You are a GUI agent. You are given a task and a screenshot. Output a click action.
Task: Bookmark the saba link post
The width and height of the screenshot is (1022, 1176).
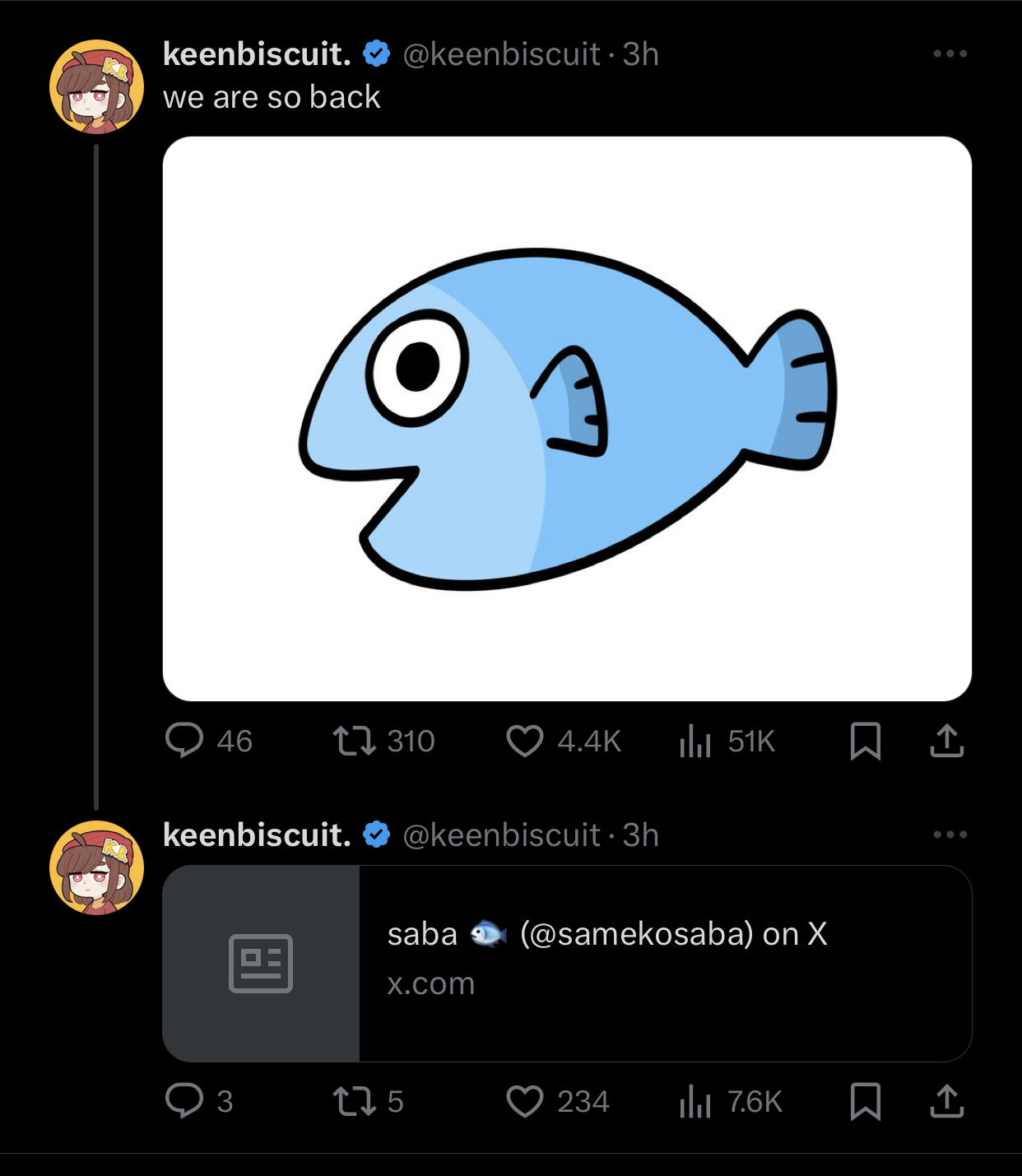click(865, 1101)
